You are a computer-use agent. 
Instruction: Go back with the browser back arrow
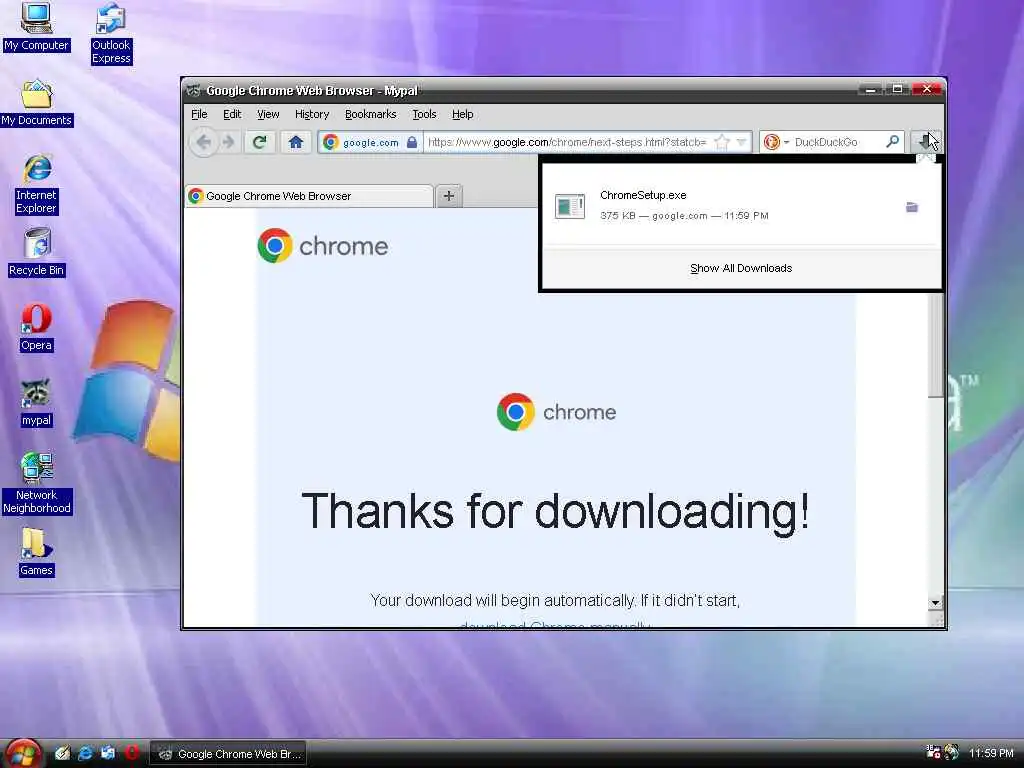point(204,142)
